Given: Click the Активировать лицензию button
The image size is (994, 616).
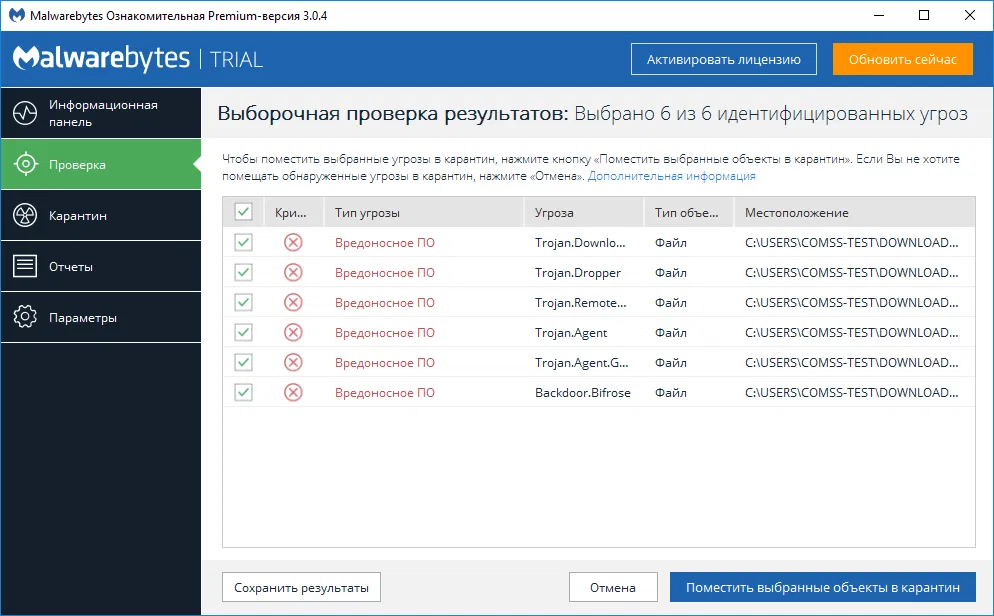Looking at the screenshot, I should pos(723,59).
